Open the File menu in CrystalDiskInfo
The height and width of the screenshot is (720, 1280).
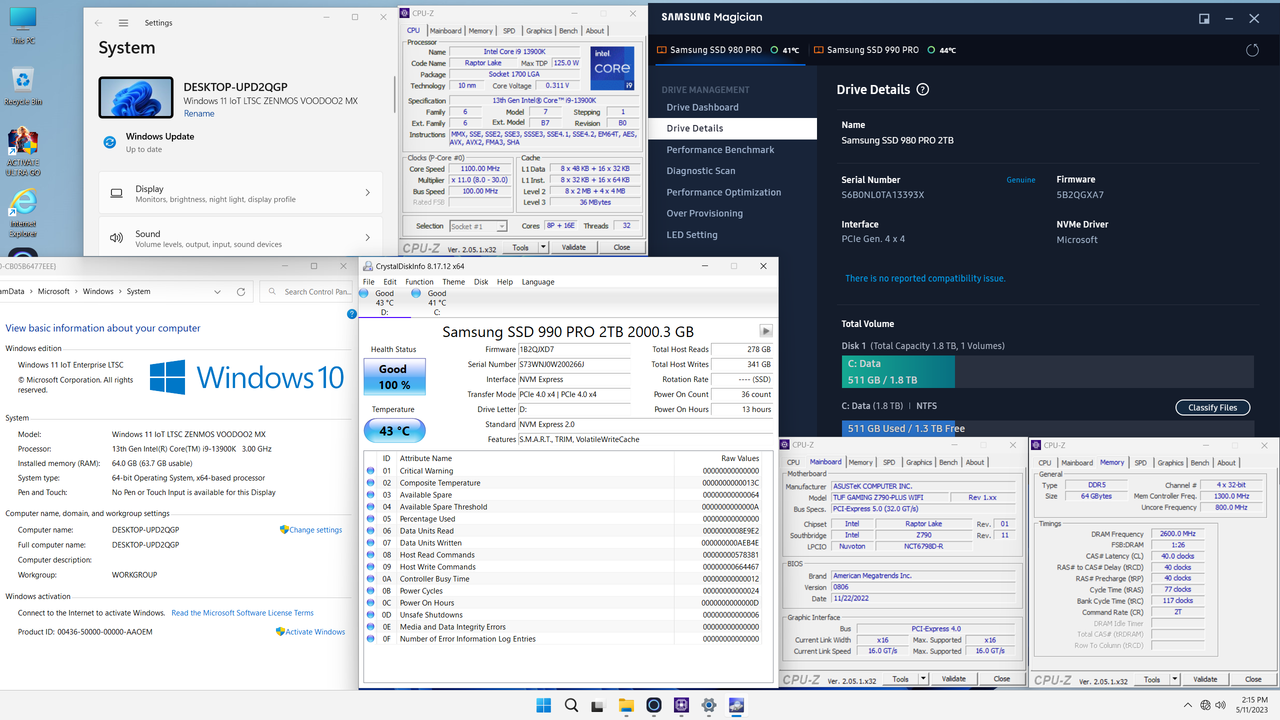point(369,282)
